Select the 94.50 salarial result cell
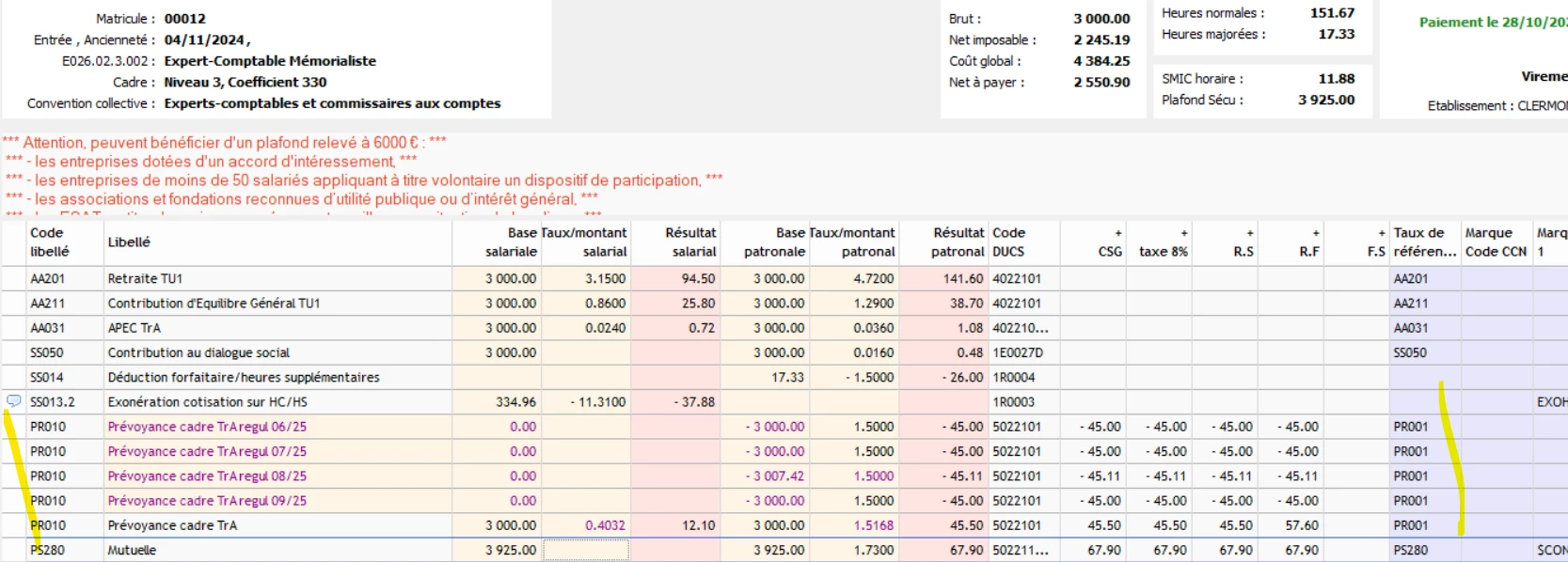 click(x=698, y=278)
